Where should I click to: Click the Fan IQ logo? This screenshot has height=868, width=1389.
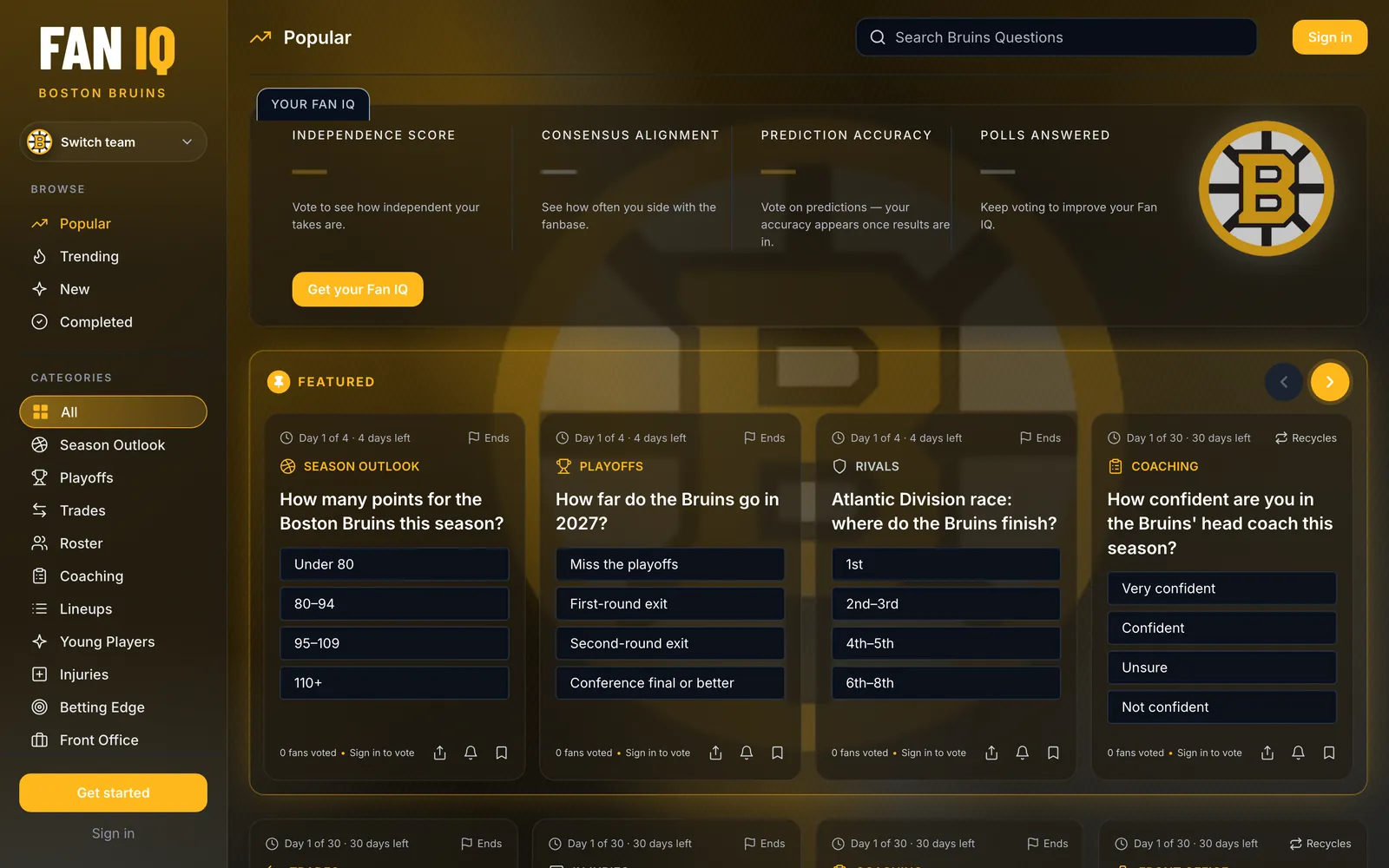[107, 49]
